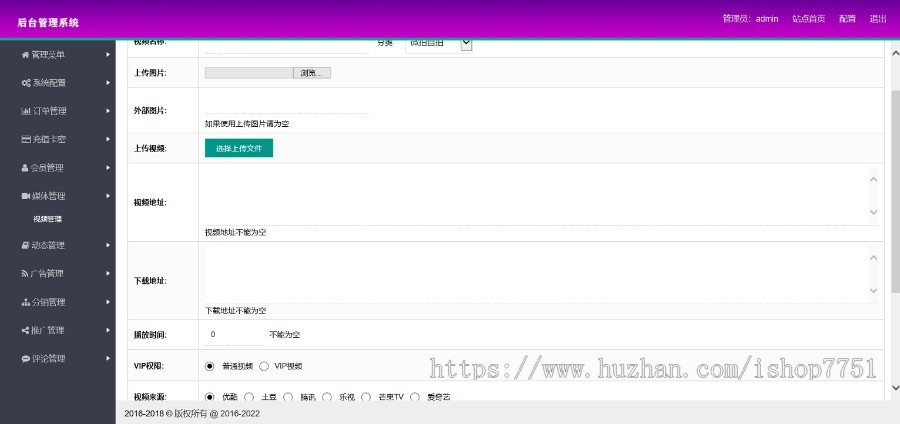Click the page scrollbar down arrow
This screenshot has height=424, width=900.
(895, 388)
